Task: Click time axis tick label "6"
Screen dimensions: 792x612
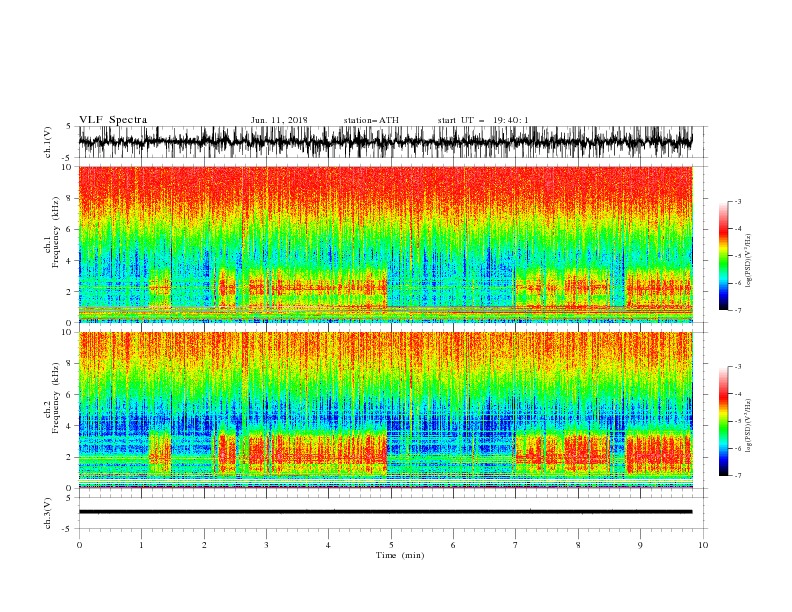Action: [x=453, y=545]
